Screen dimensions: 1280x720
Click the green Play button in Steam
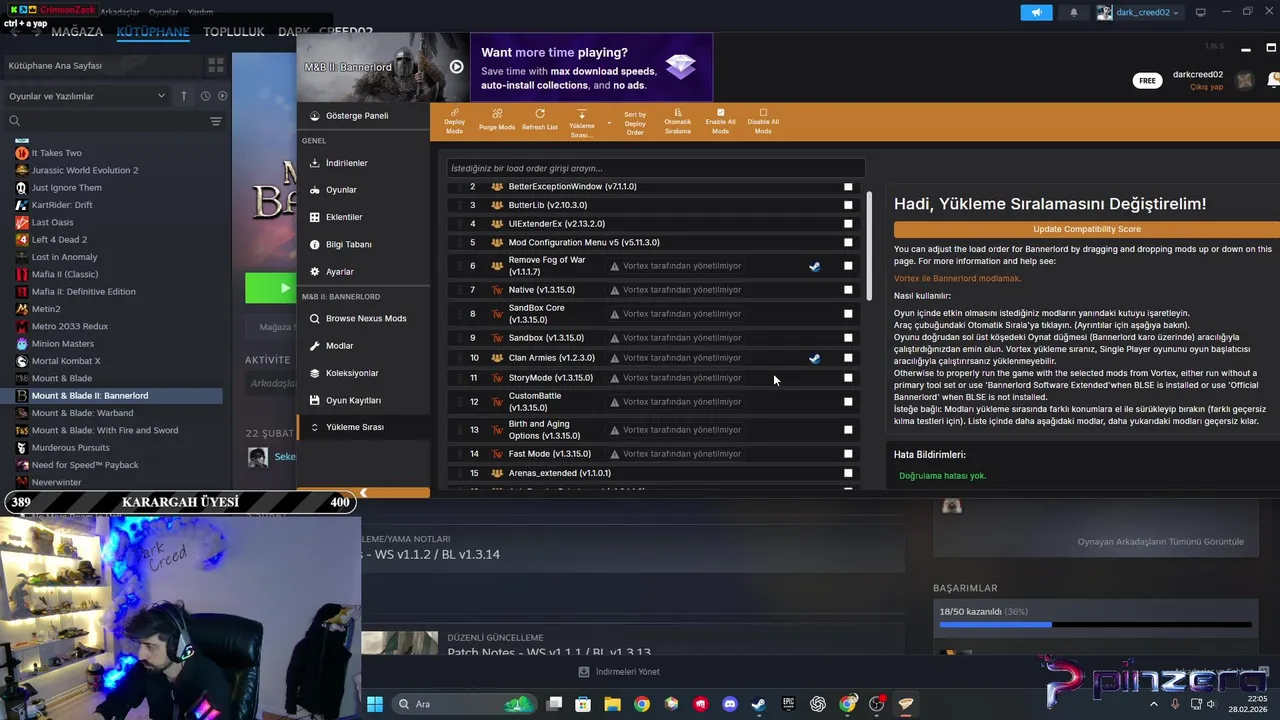270,288
